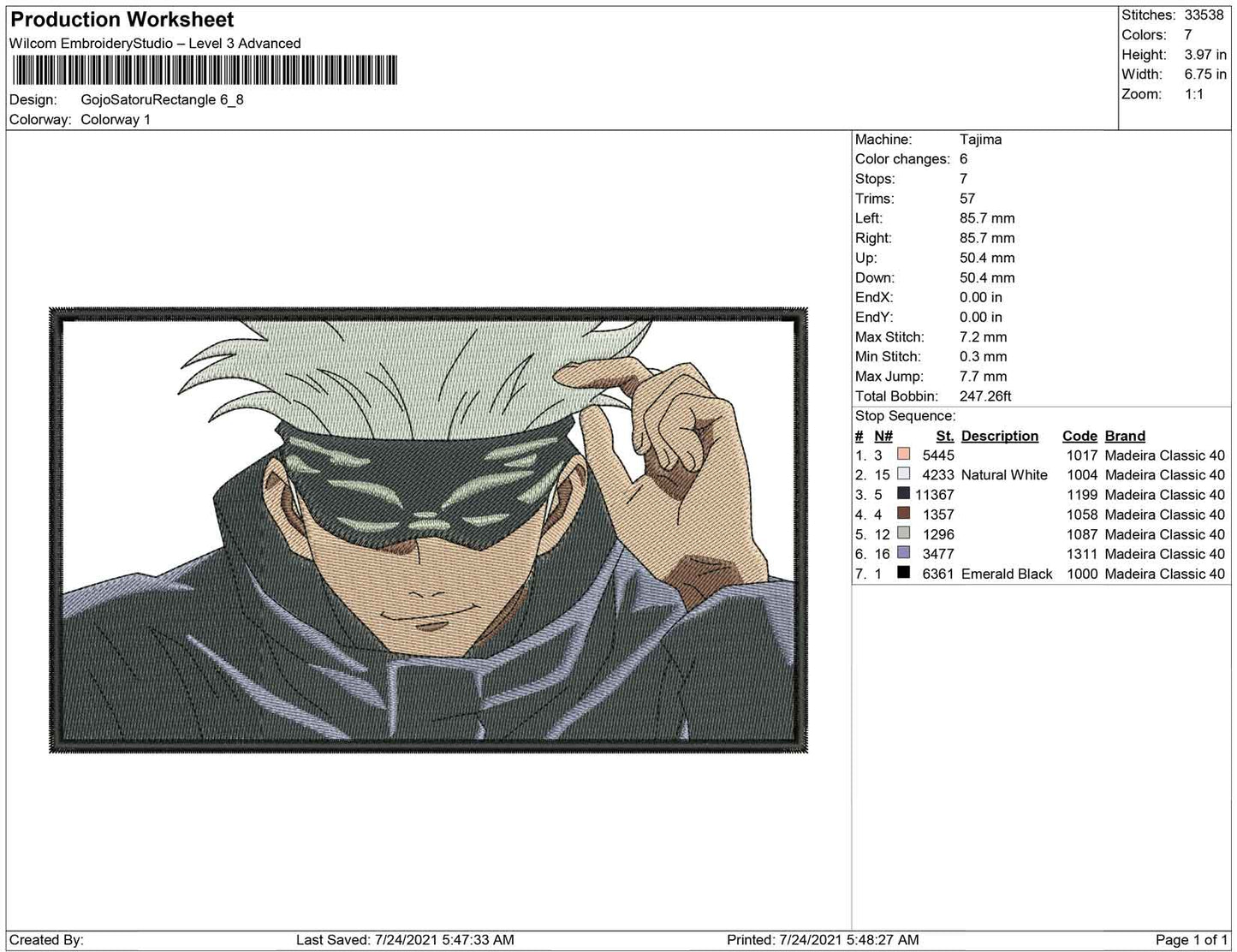Click the 'Wilcom EmbroideryStudio – Level 3 Advanced' line
Viewport: 1237px width, 952px height.
click(x=156, y=44)
